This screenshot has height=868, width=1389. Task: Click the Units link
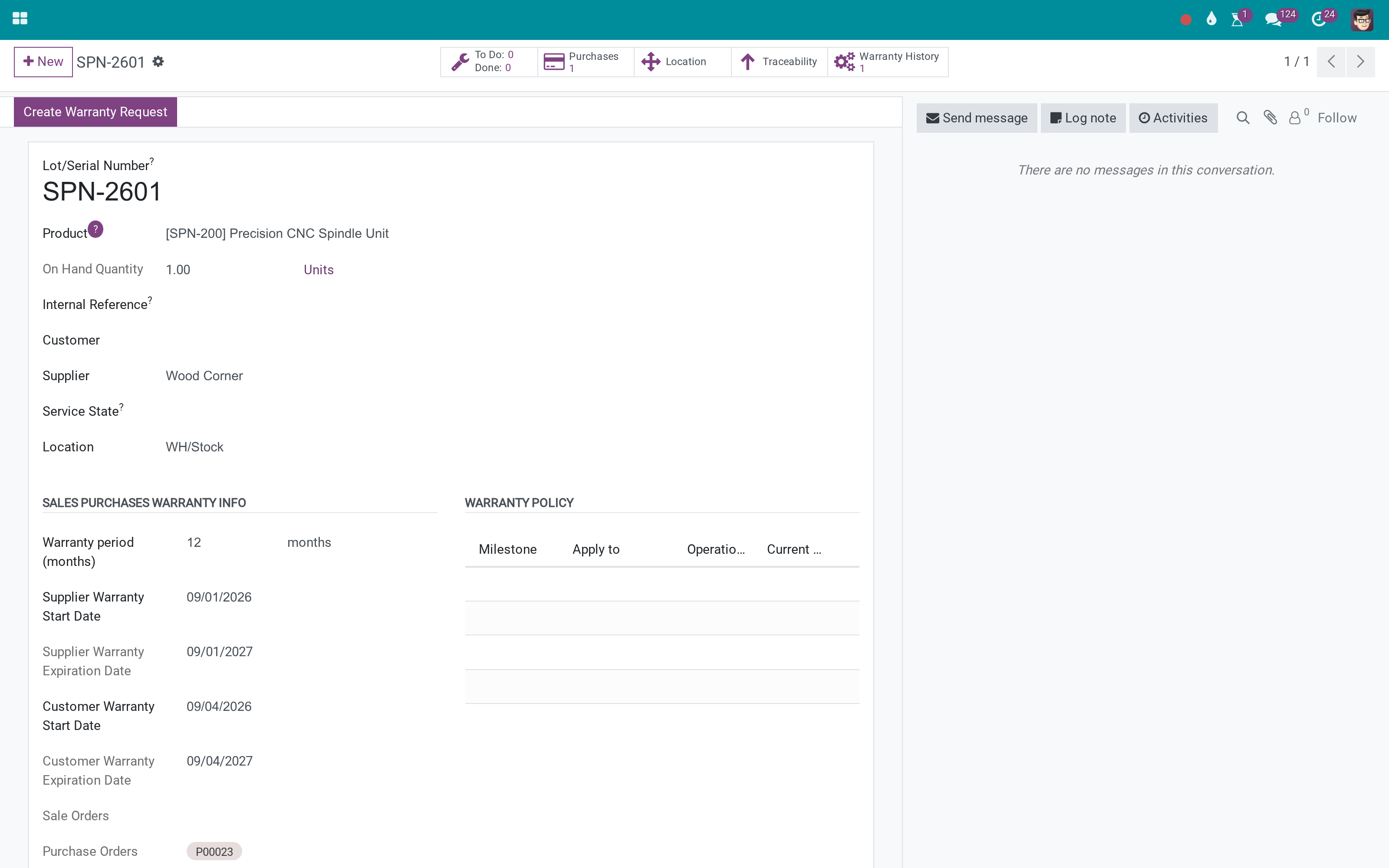[x=319, y=270]
